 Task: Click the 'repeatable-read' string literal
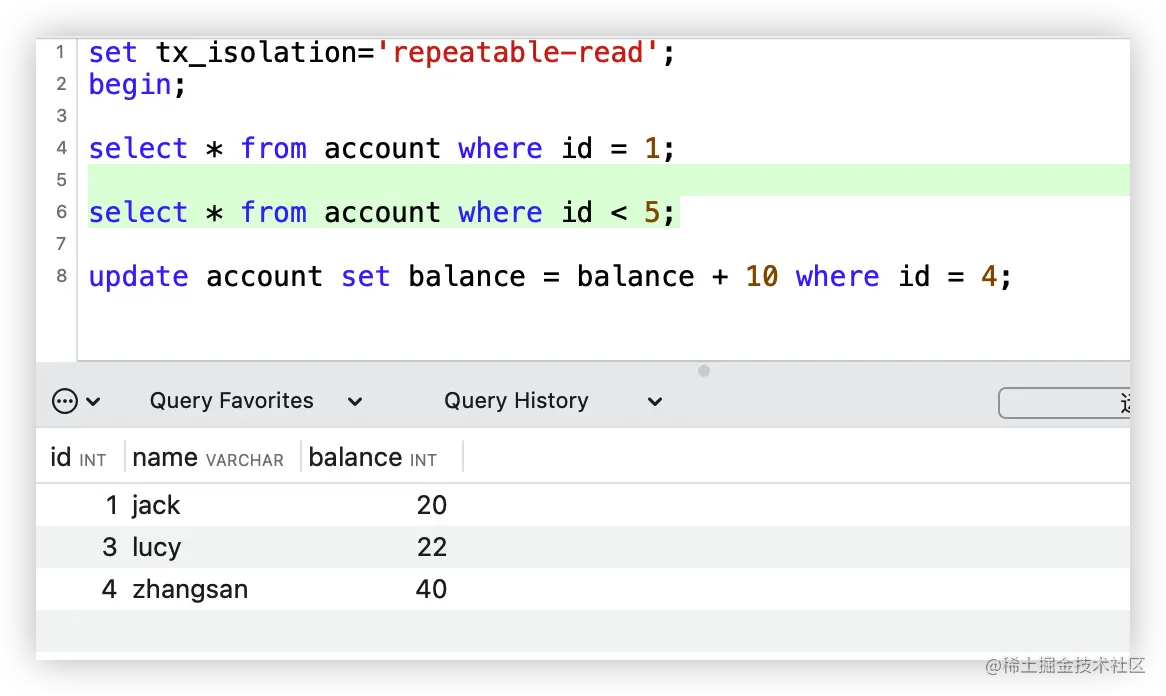pos(518,53)
